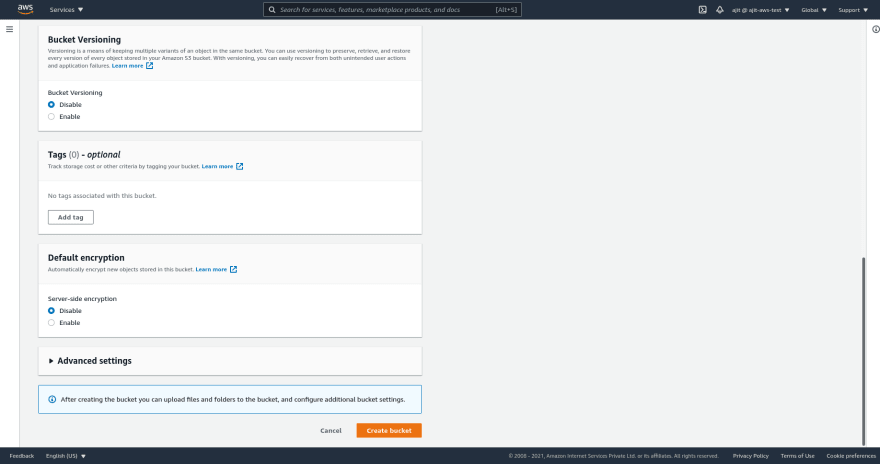Click the AWS logo home icon
The height and width of the screenshot is (464, 880).
25,9
